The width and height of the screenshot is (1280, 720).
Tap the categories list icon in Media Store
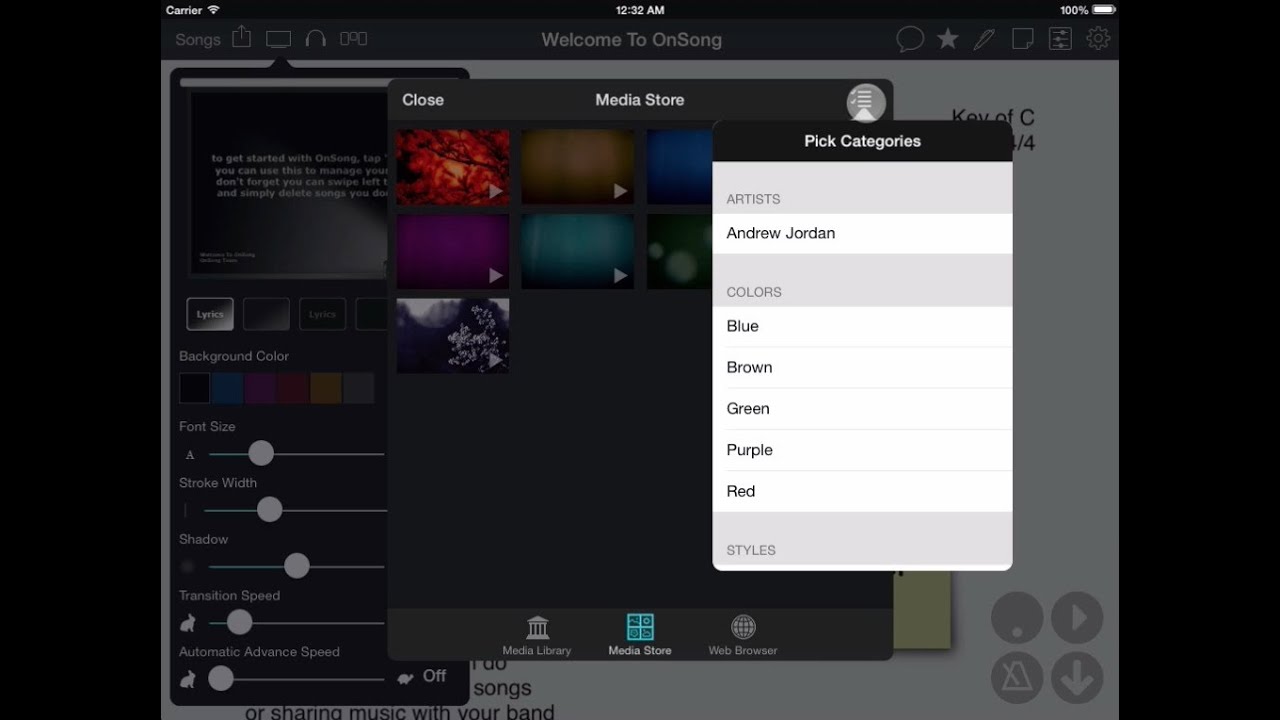866,100
